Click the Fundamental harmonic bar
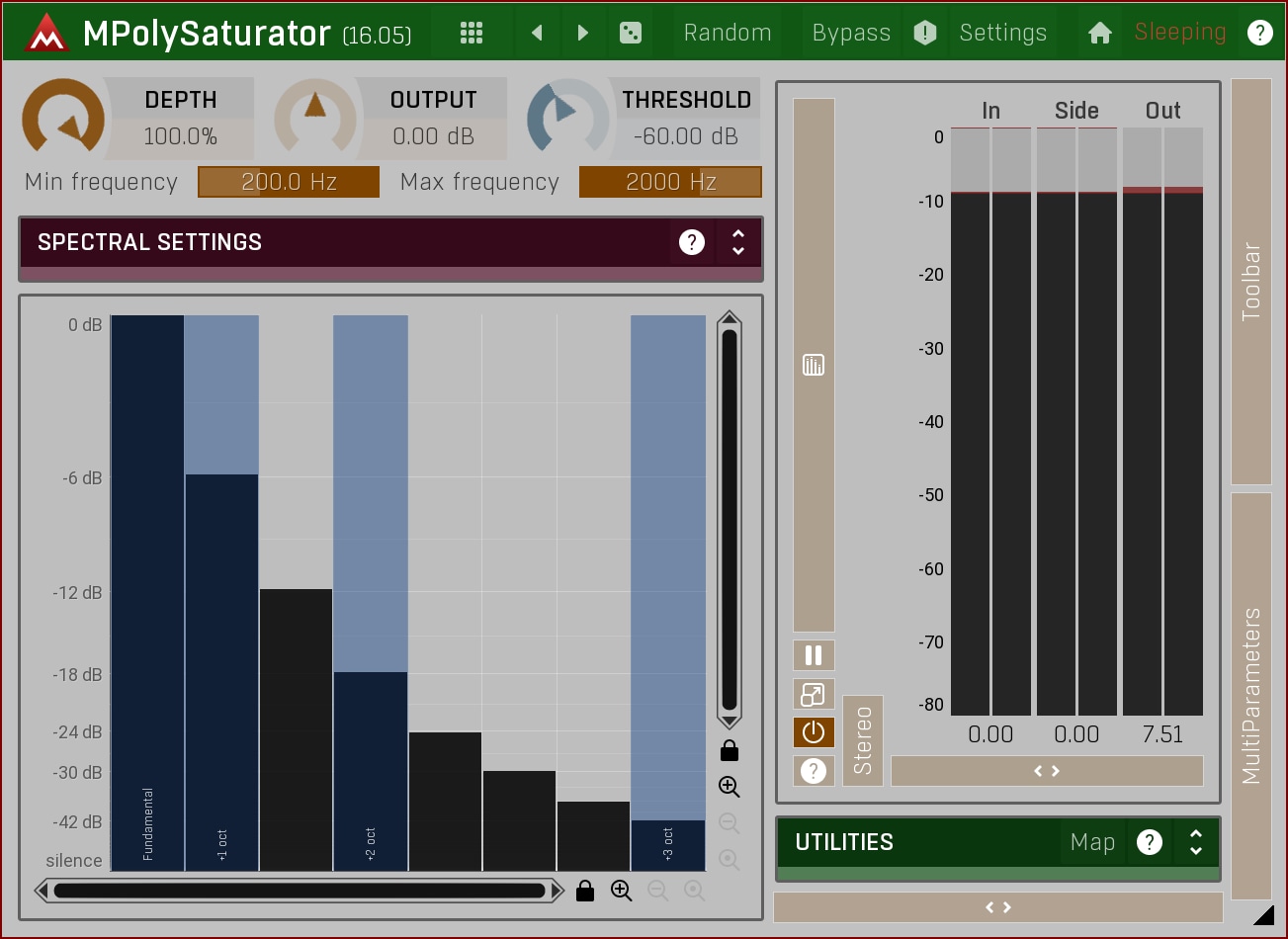The height and width of the screenshot is (939, 1288). click(147, 593)
